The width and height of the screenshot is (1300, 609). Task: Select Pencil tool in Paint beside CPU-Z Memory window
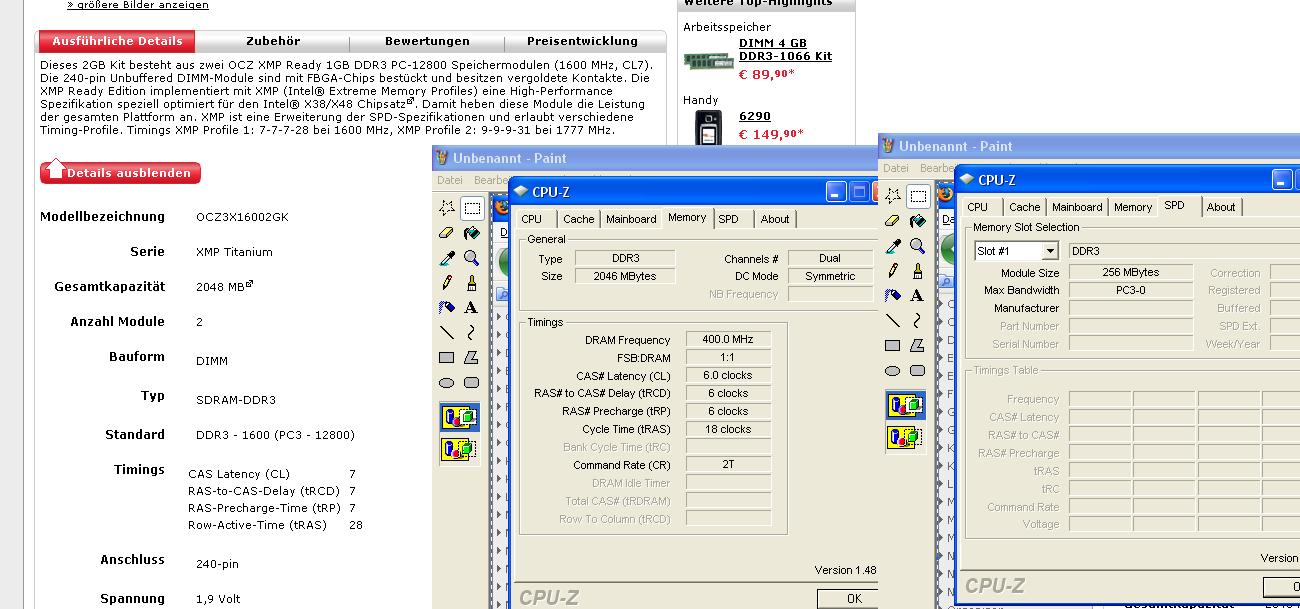click(x=446, y=283)
